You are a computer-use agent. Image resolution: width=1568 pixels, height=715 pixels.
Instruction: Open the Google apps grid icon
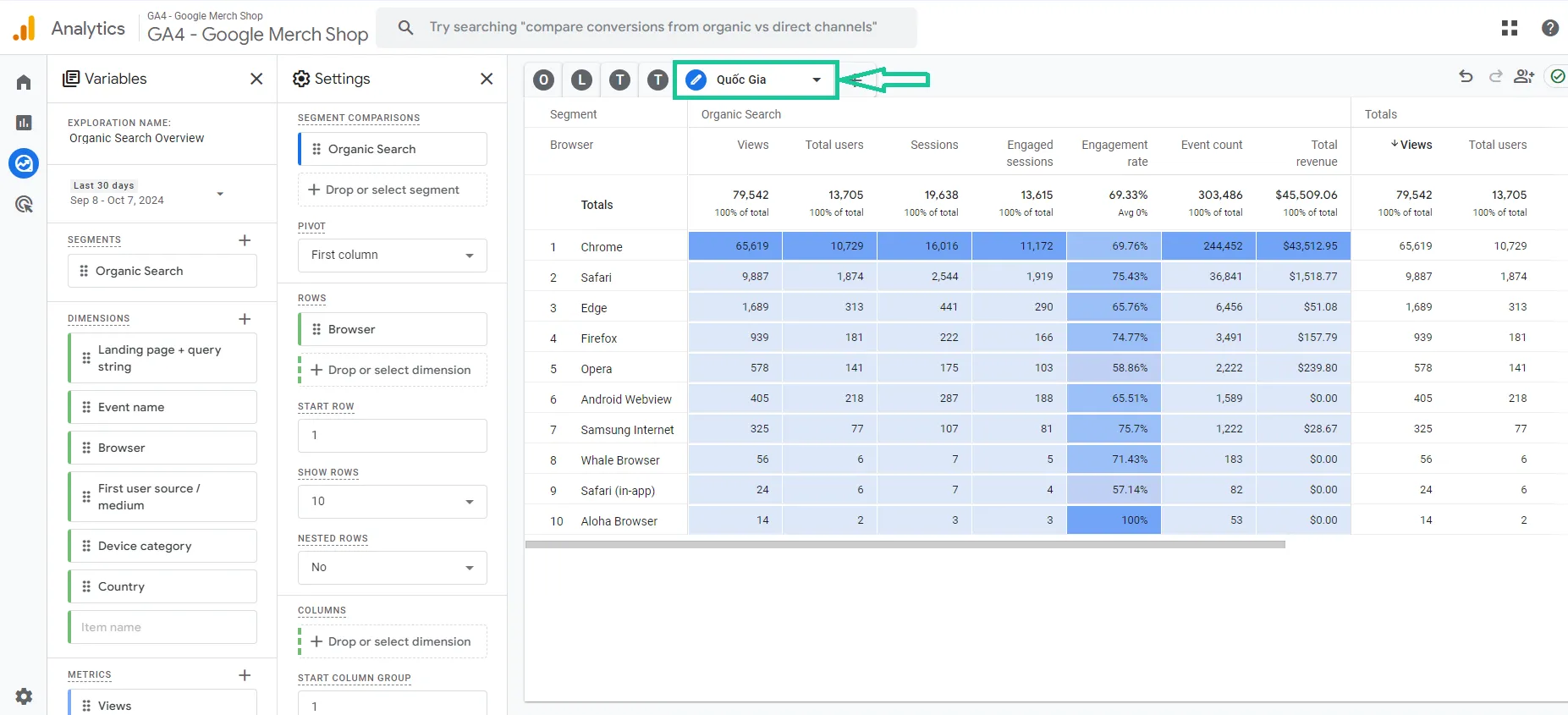[x=1510, y=28]
